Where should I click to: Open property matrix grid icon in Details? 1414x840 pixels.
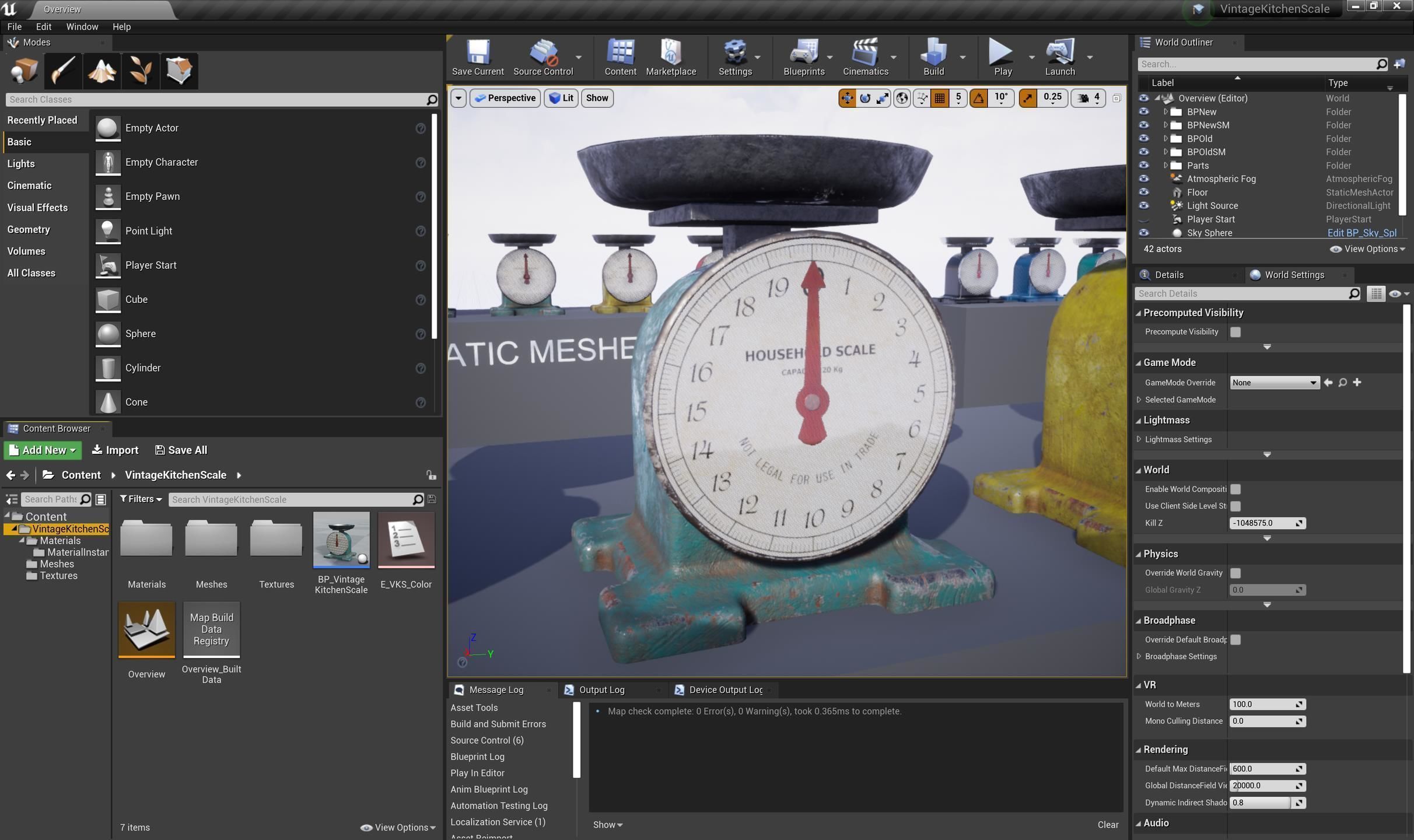pyautogui.click(x=1376, y=293)
